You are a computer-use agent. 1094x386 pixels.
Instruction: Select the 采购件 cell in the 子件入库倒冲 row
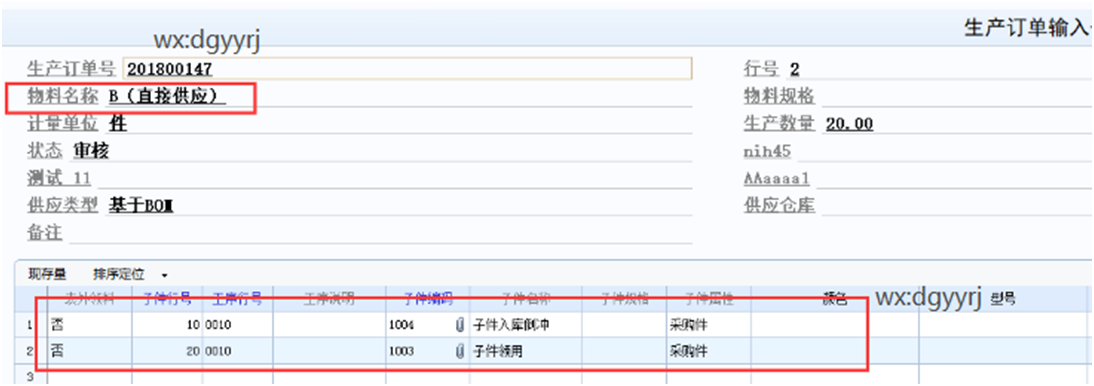(x=708, y=325)
